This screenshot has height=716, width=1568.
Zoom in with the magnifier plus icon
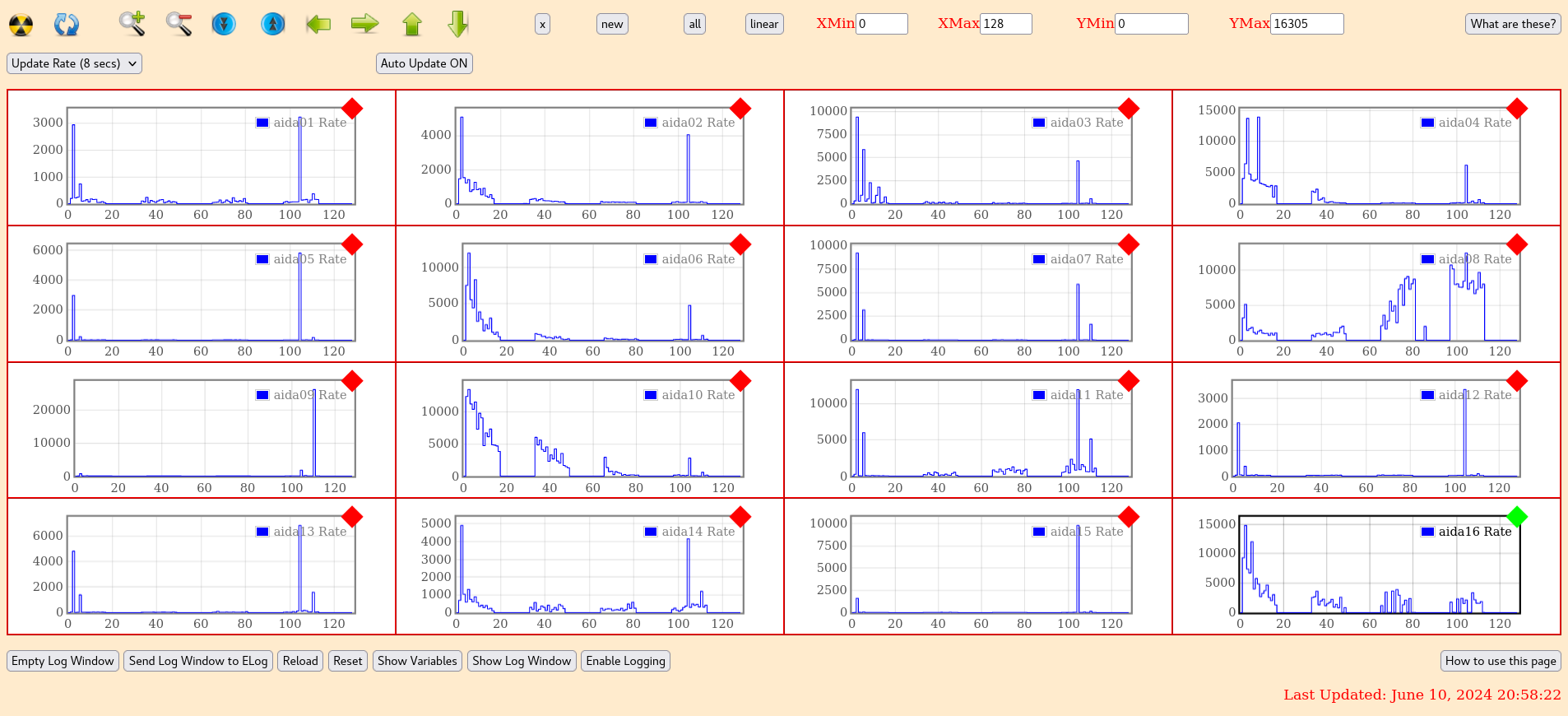pyautogui.click(x=132, y=24)
